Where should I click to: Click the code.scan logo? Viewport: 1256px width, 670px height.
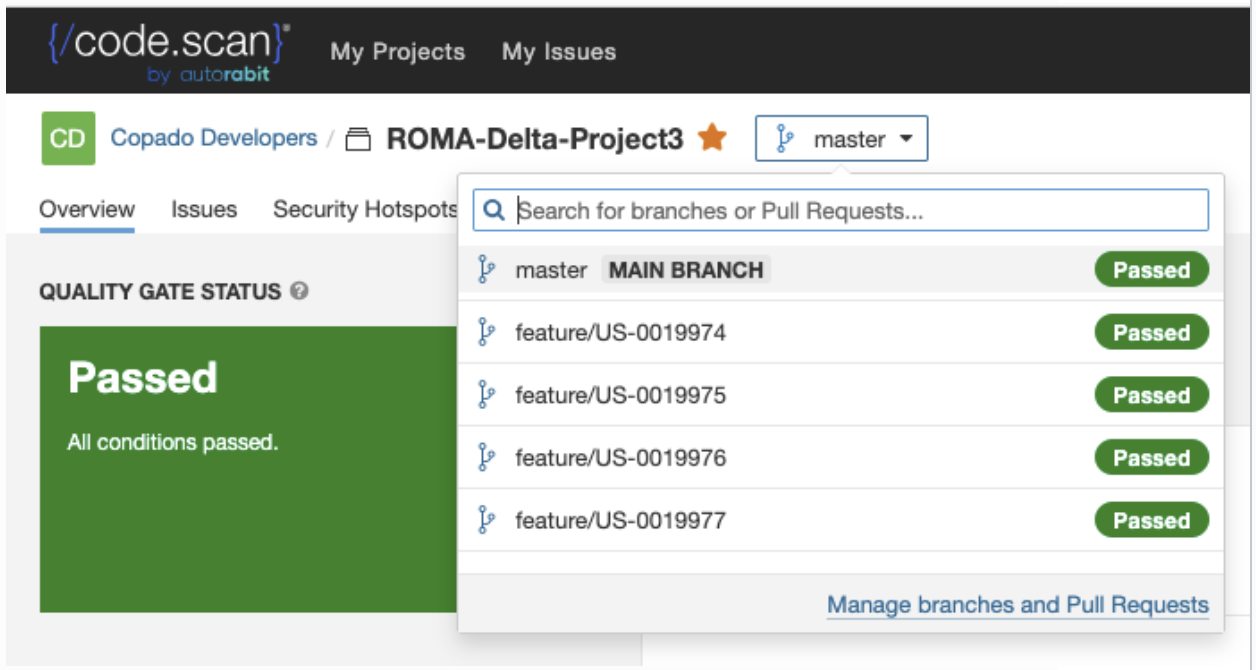point(169,52)
